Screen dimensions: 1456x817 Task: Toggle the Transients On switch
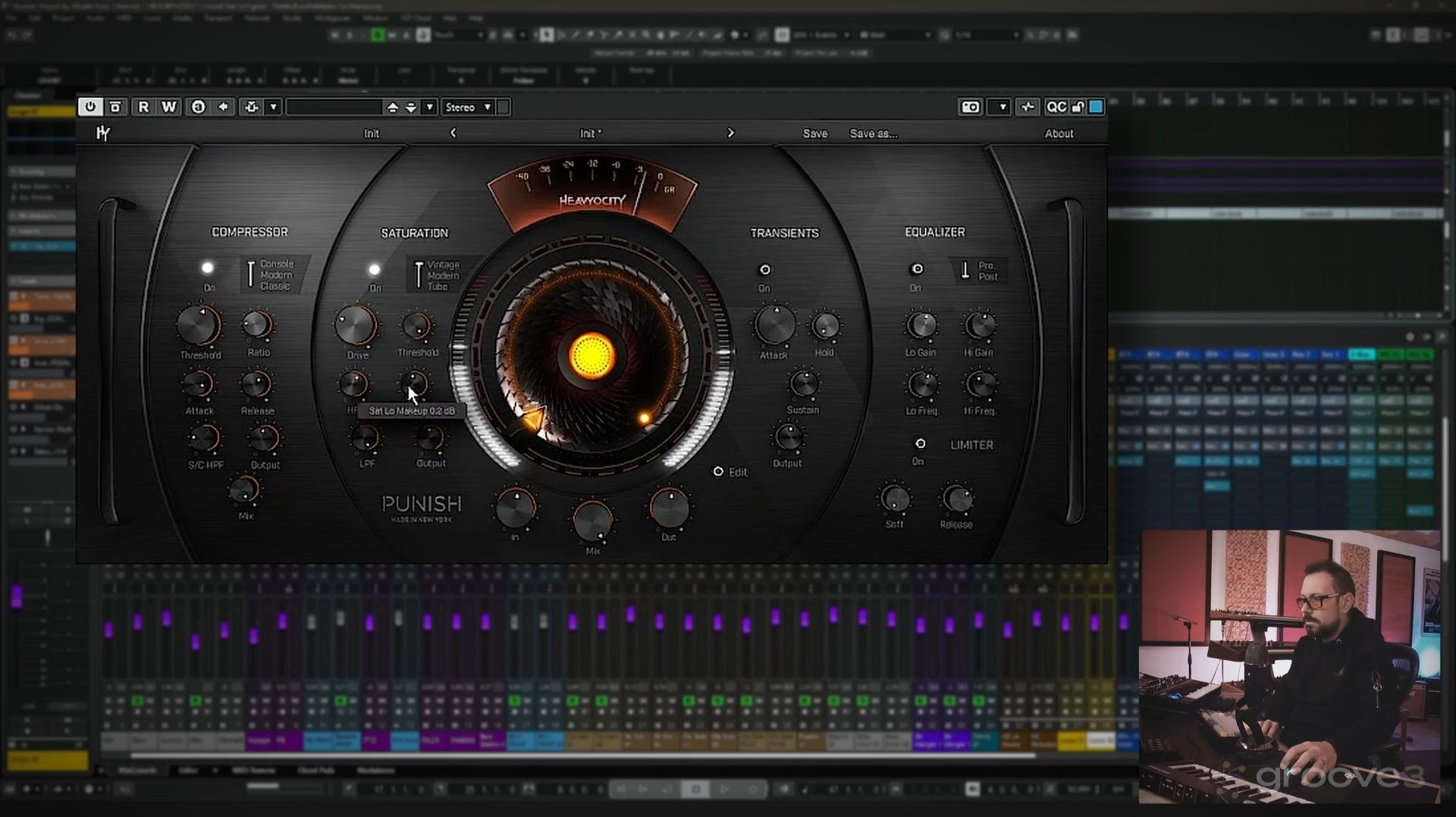click(764, 270)
